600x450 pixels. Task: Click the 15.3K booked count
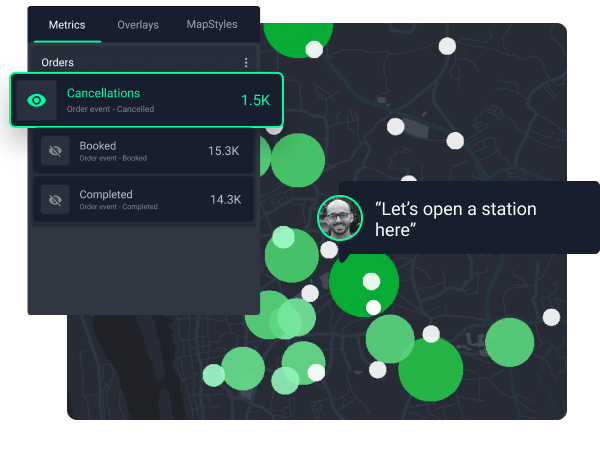(224, 151)
